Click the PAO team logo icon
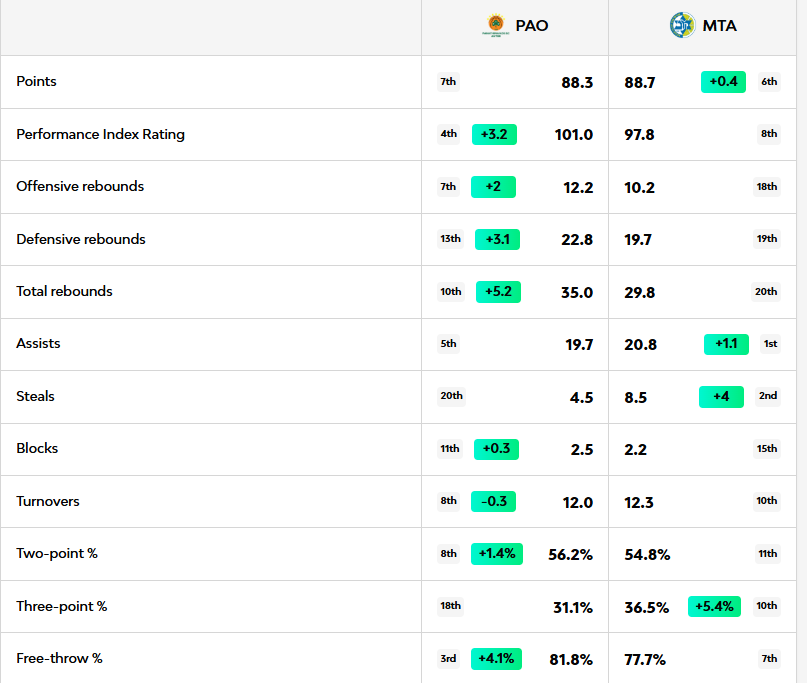Viewport: 807px width, 683px height. [x=495, y=26]
